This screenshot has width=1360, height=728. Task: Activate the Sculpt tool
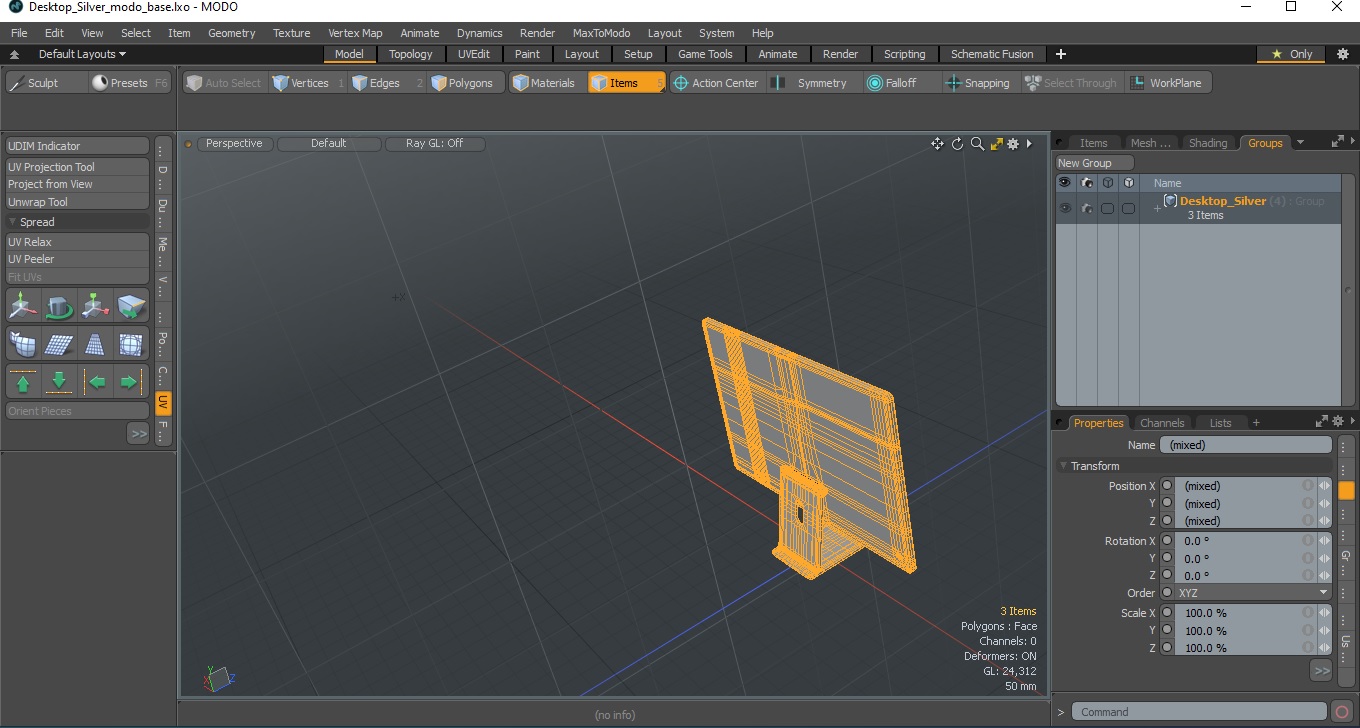point(46,83)
